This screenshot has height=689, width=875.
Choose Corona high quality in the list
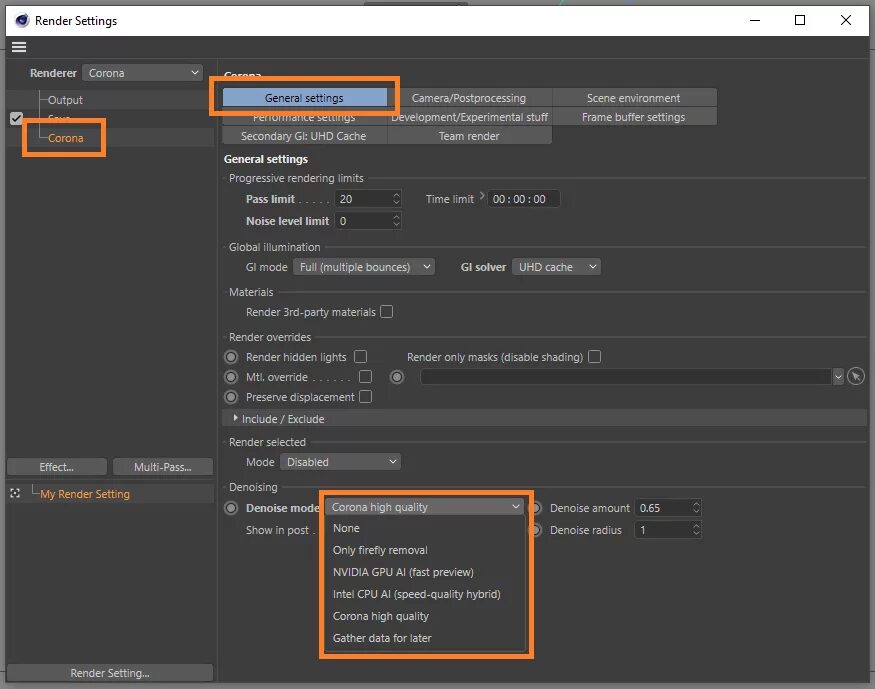coord(425,616)
